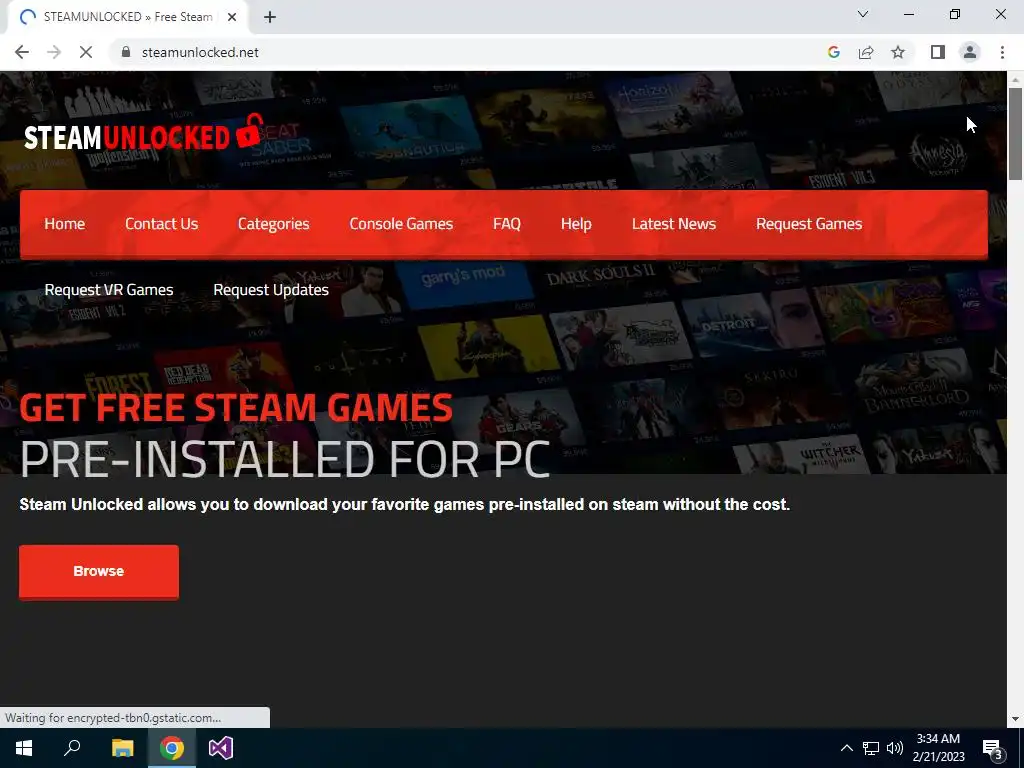Click the share page icon
The image size is (1024, 768).
[866, 52]
